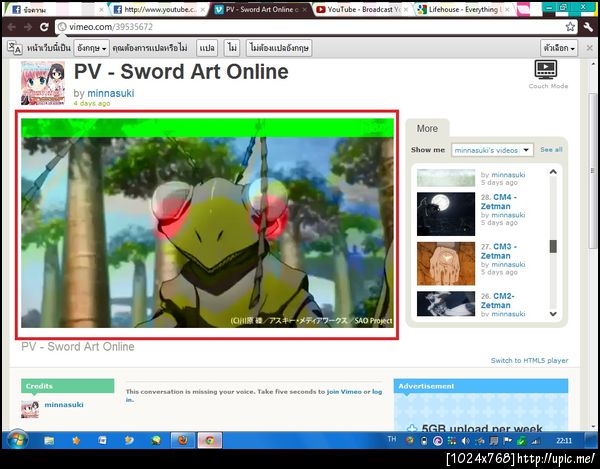
Task: Open the 26. CM2- Zetman video link
Action: [497, 301]
